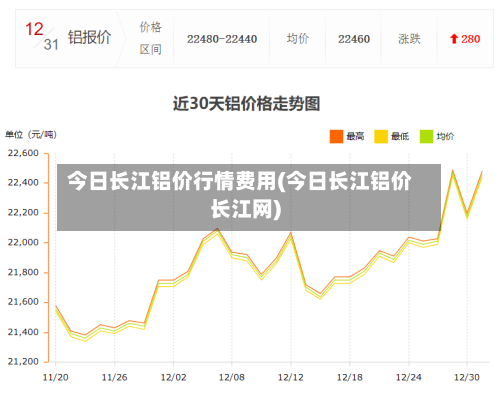Click the 12/18 x-axis date label
This screenshot has width=500, height=395.
coord(350,377)
